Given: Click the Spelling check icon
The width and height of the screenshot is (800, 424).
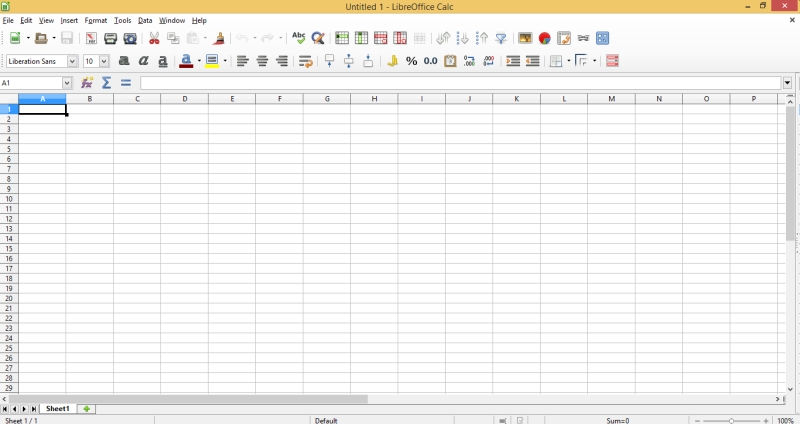Looking at the screenshot, I should (298, 38).
